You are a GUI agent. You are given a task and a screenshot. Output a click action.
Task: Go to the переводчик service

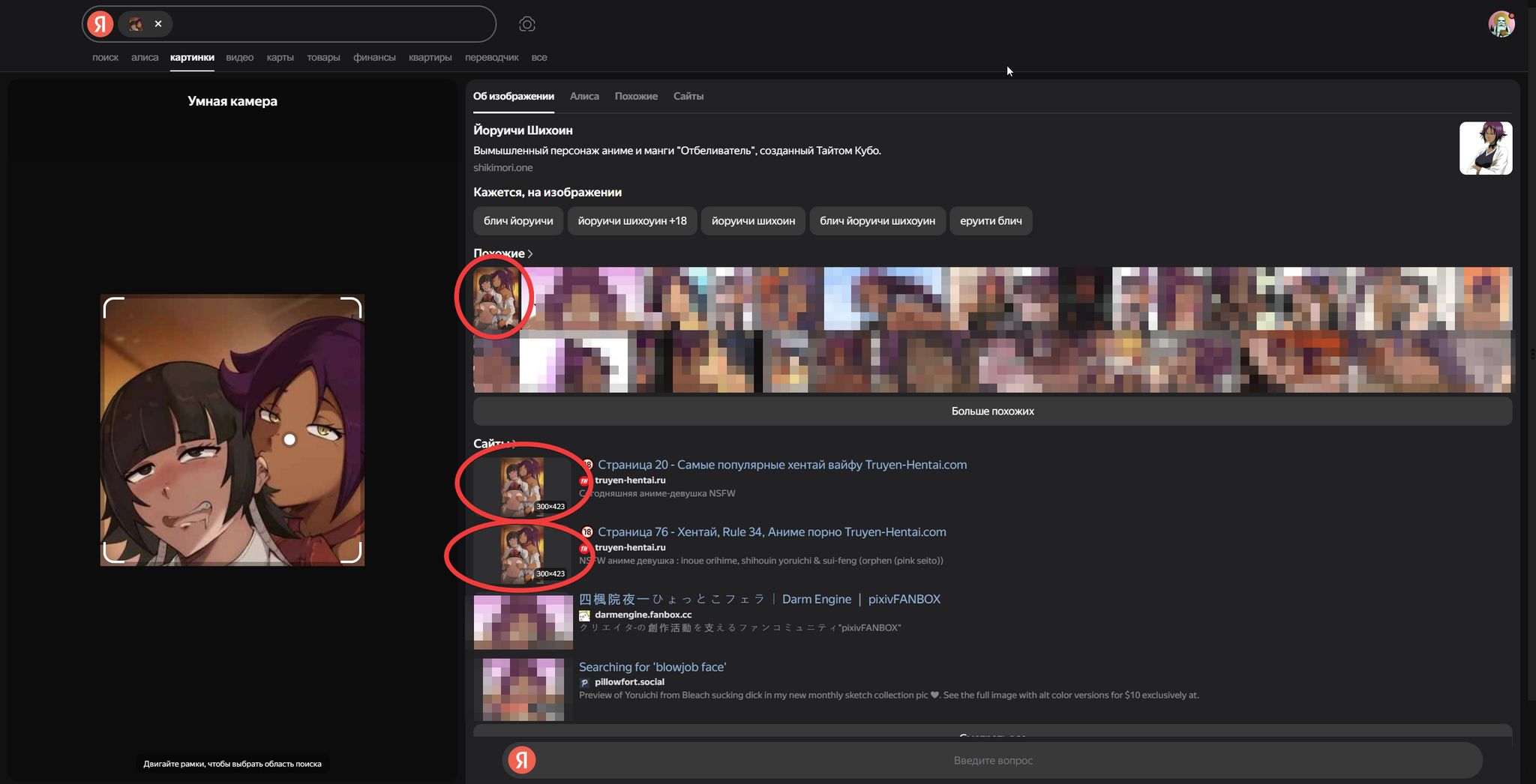491,58
